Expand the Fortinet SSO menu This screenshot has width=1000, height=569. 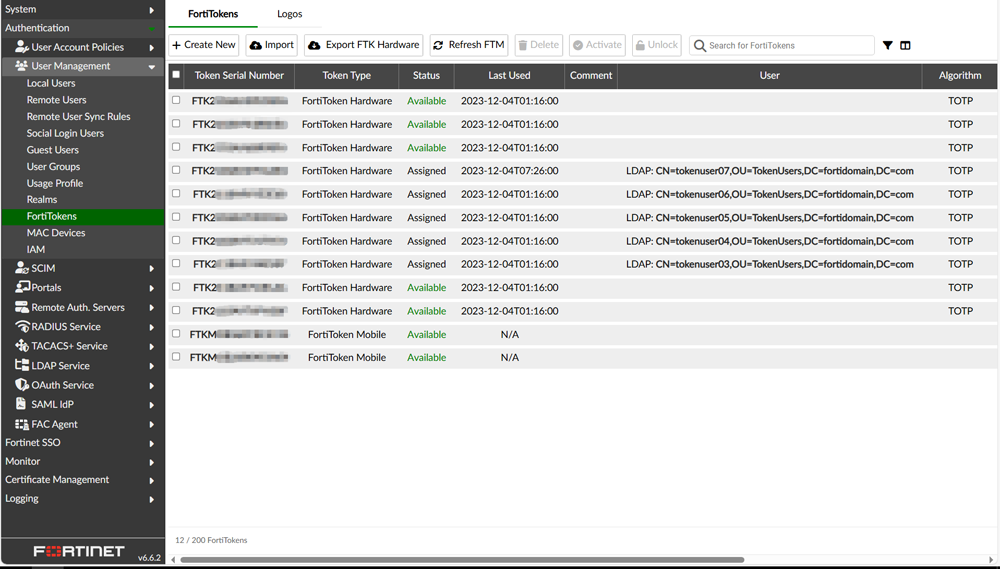[152, 443]
